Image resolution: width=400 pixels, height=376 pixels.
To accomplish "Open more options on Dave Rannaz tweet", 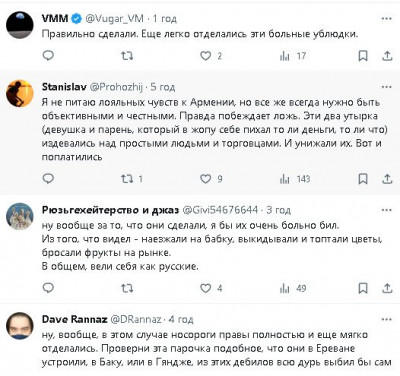I will (x=387, y=319).
